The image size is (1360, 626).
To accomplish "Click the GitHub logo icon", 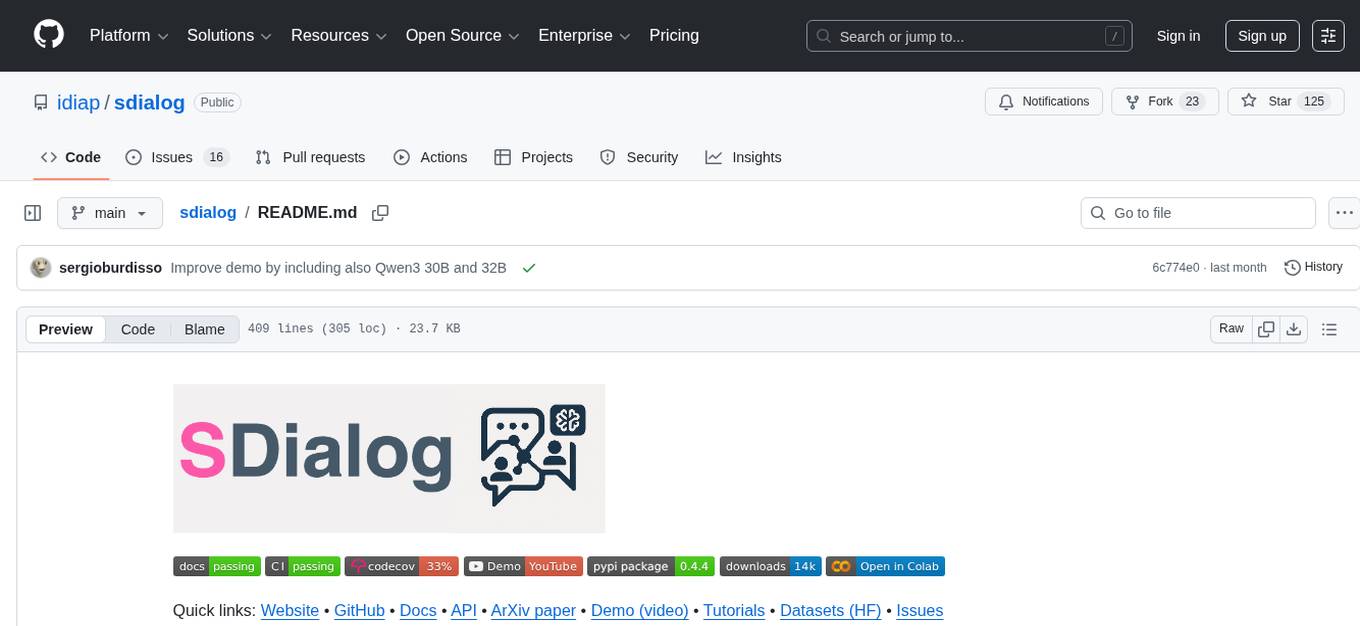I will (x=48, y=35).
